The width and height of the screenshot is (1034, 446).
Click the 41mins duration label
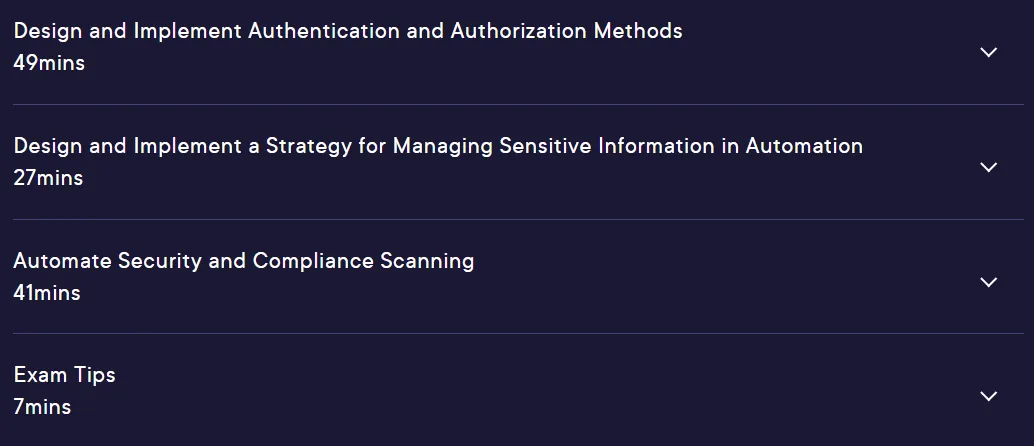[47, 293]
